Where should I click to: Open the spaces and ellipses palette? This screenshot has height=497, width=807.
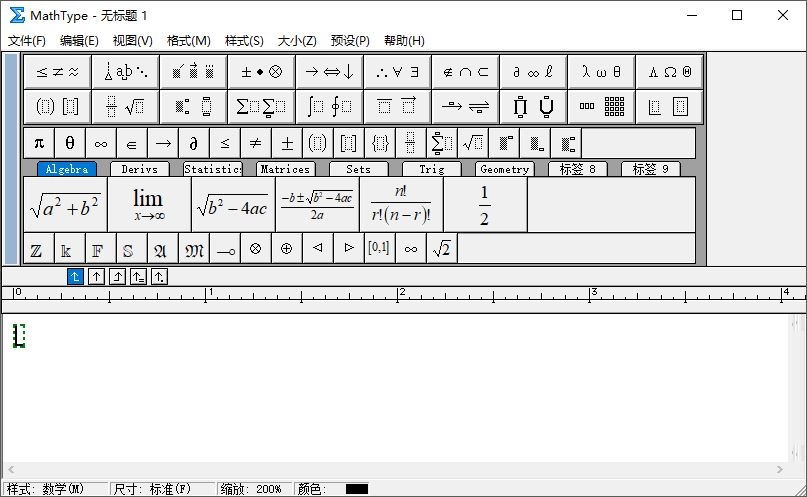(126, 72)
